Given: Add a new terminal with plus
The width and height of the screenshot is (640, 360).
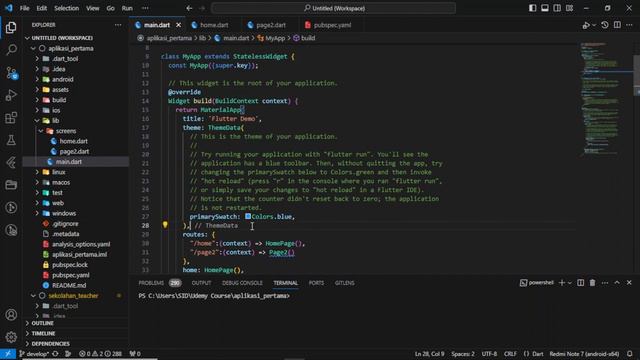Looking at the screenshot, I should [x=562, y=282].
